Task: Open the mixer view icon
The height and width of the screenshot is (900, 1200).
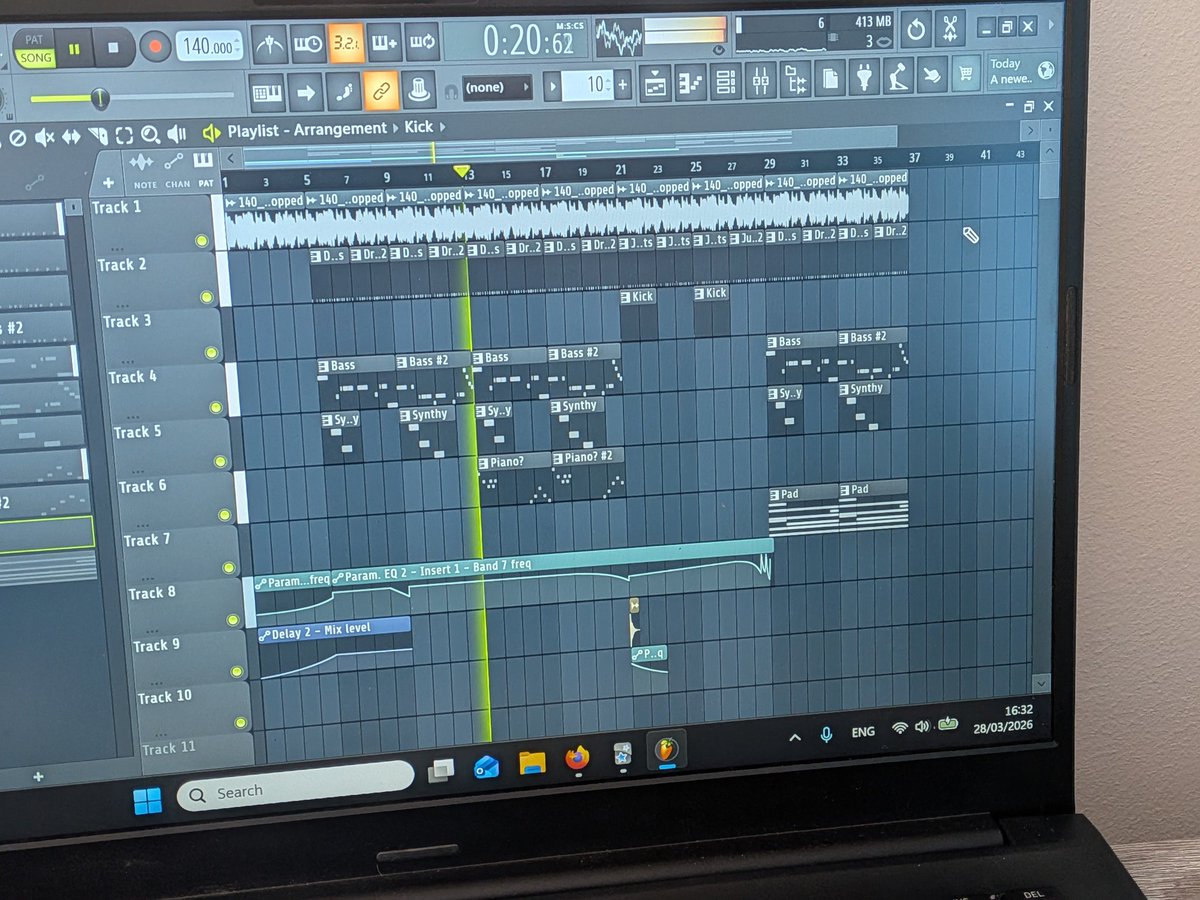Action: point(761,79)
